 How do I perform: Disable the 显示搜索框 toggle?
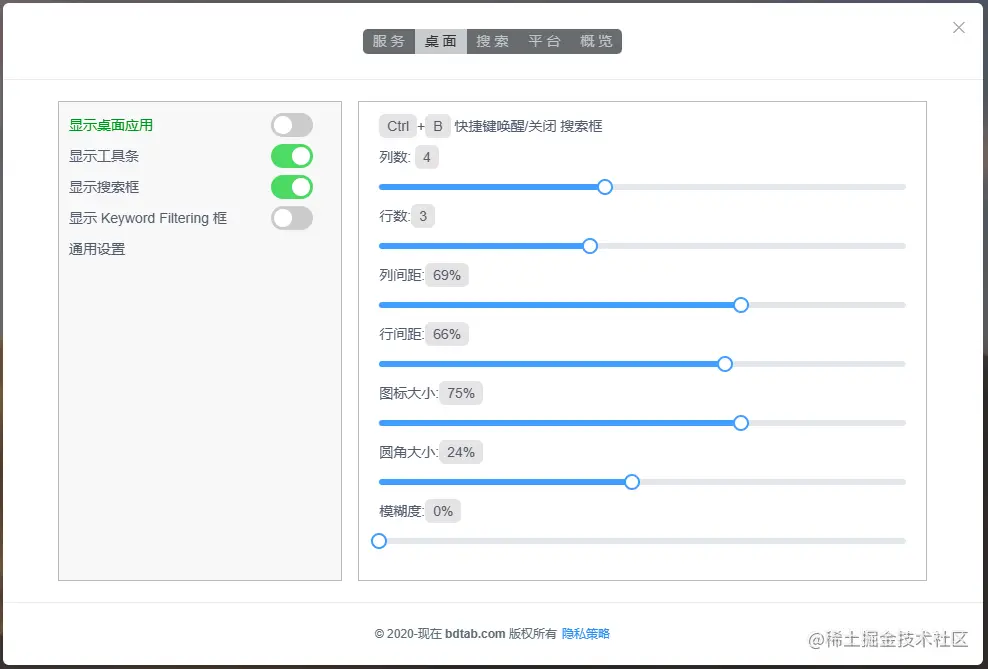pyautogui.click(x=292, y=187)
